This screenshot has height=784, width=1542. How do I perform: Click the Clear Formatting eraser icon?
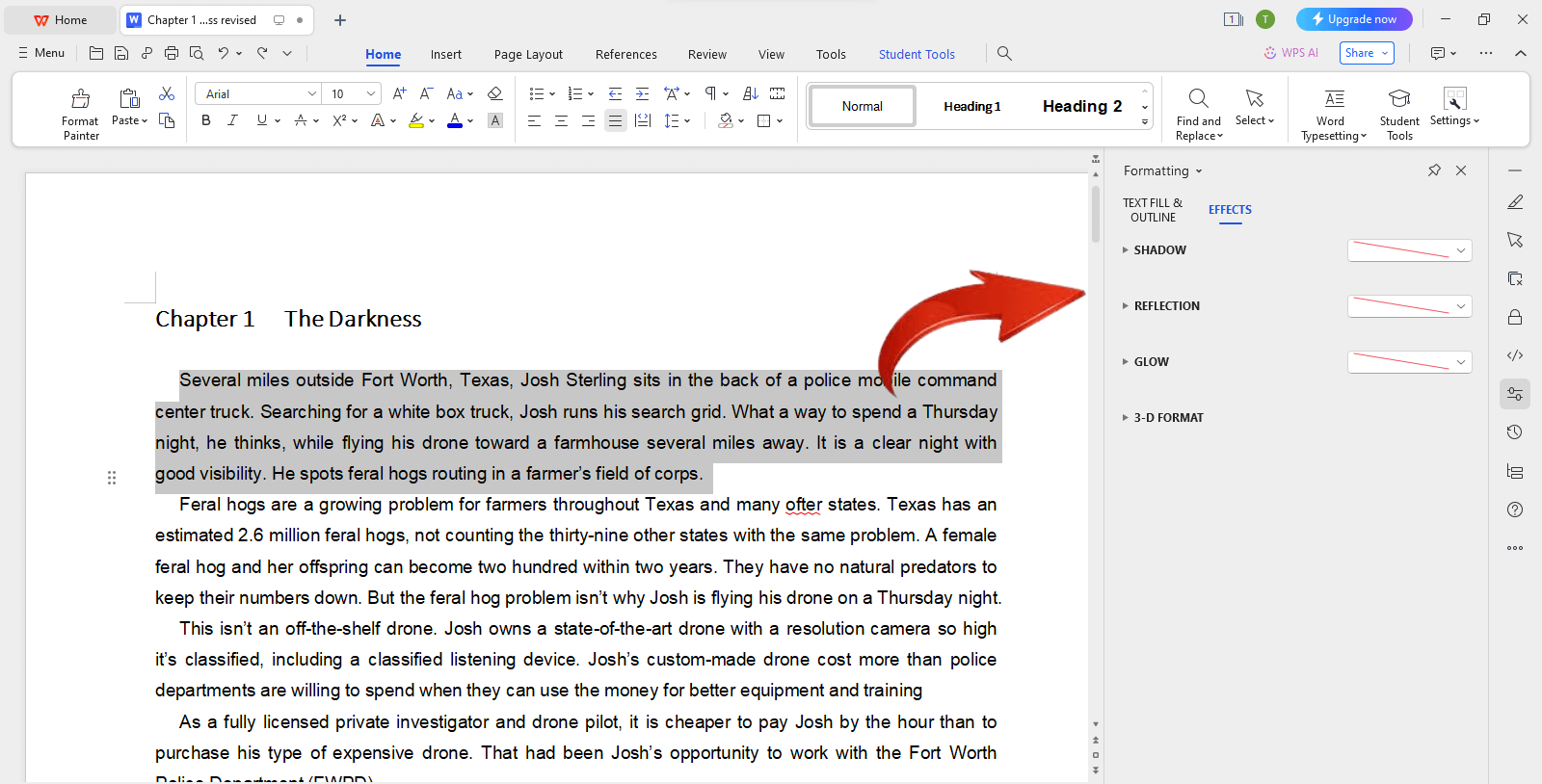[x=494, y=93]
